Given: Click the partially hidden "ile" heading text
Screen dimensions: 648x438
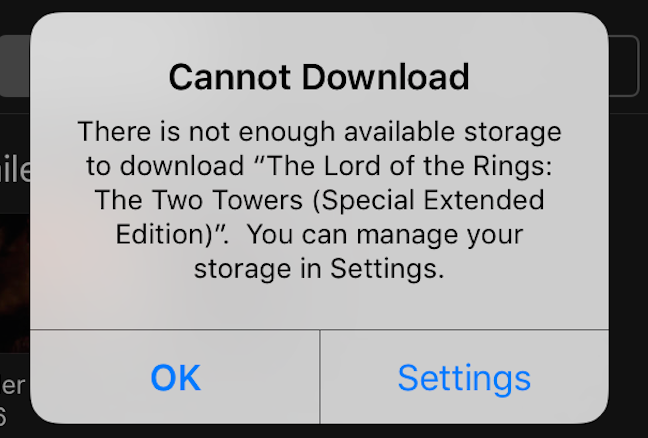Looking at the screenshot, I should [15, 169].
